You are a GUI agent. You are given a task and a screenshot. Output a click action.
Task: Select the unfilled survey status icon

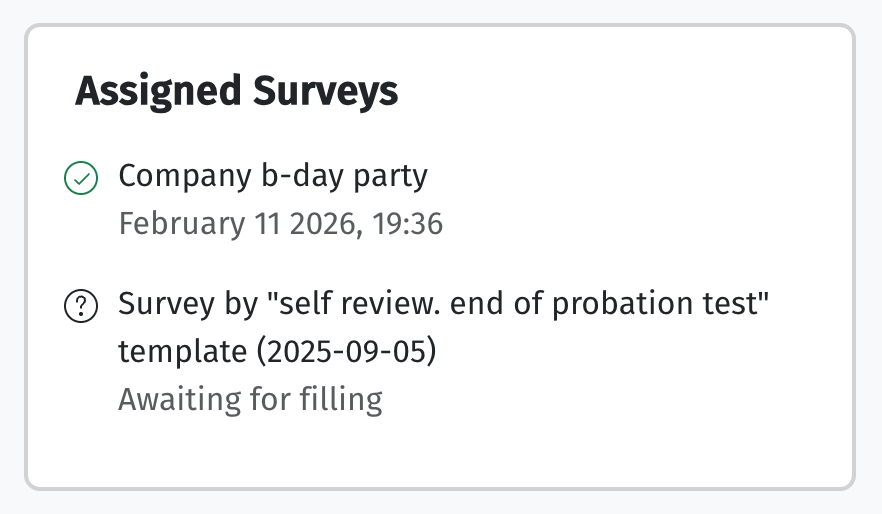click(81, 306)
